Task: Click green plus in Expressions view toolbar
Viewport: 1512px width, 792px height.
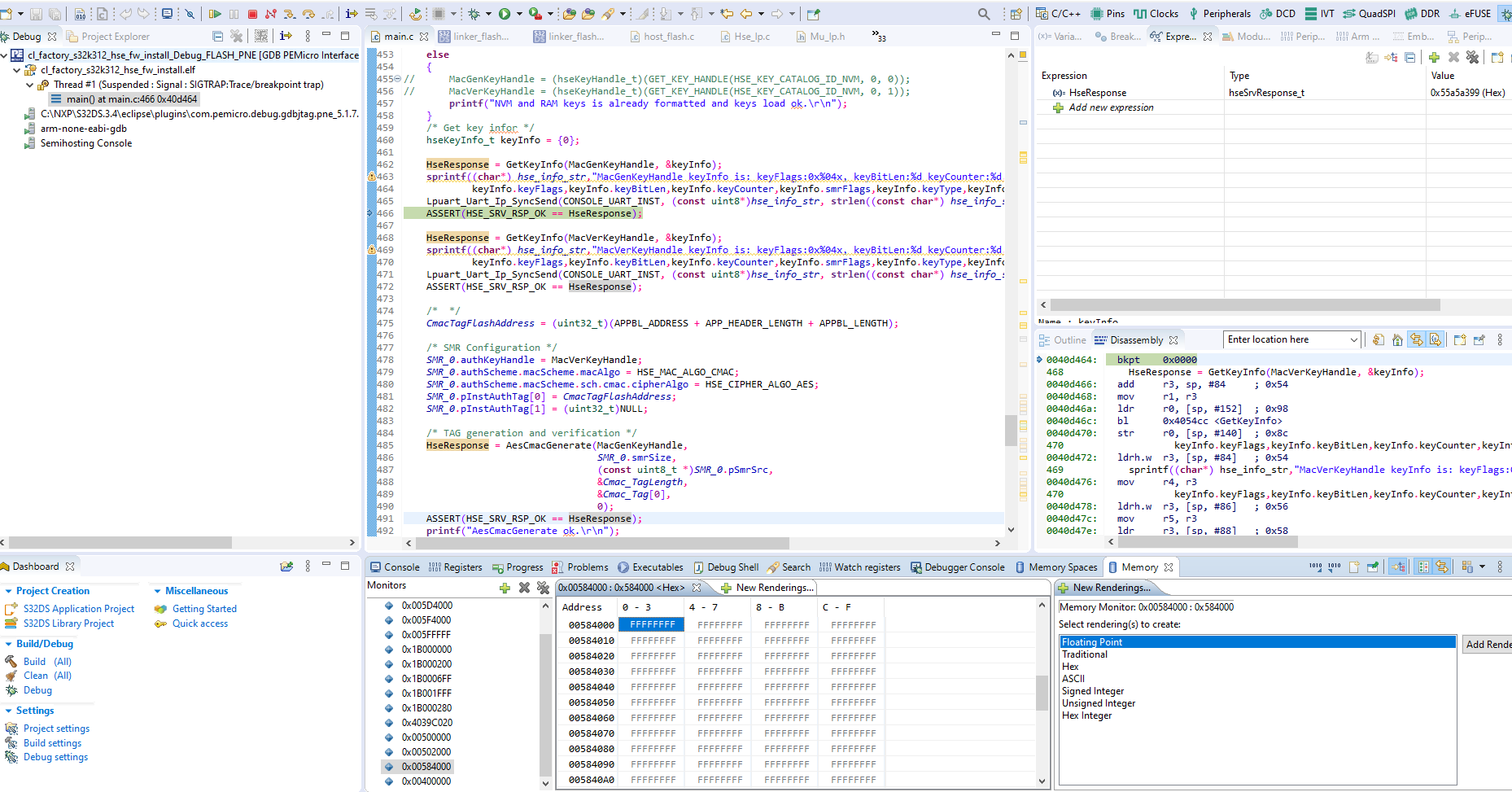Action: point(1434,57)
